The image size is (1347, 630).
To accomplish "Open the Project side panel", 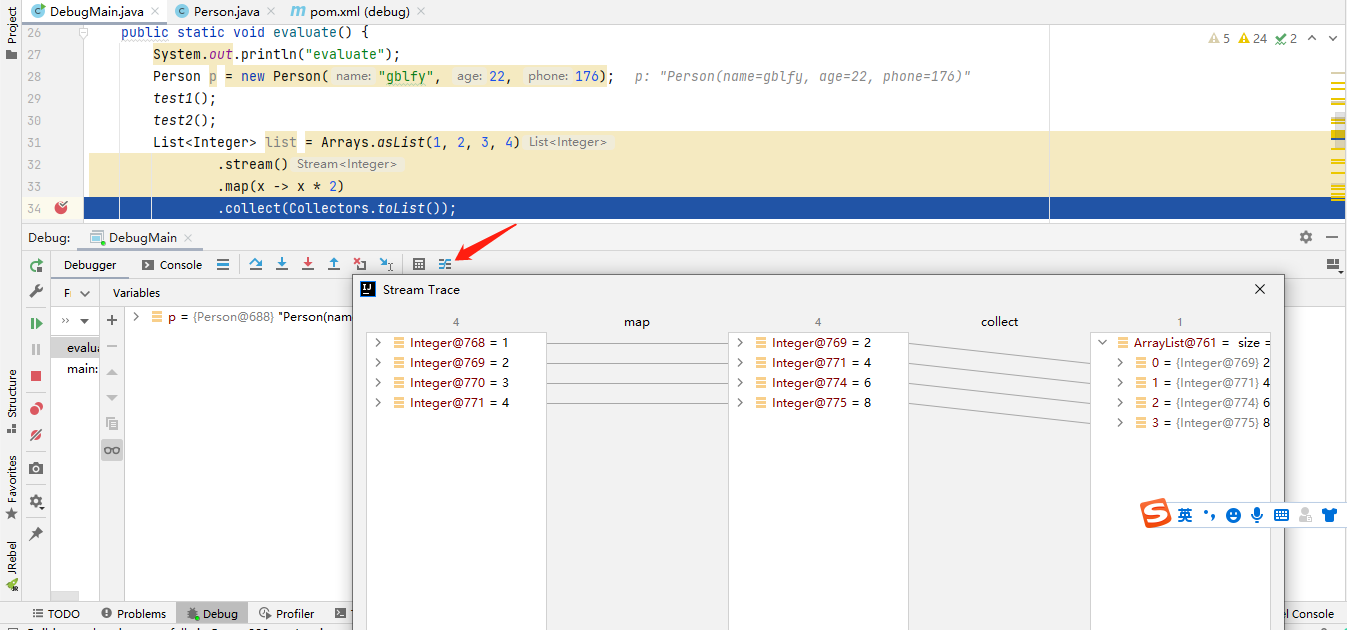I will (11, 34).
